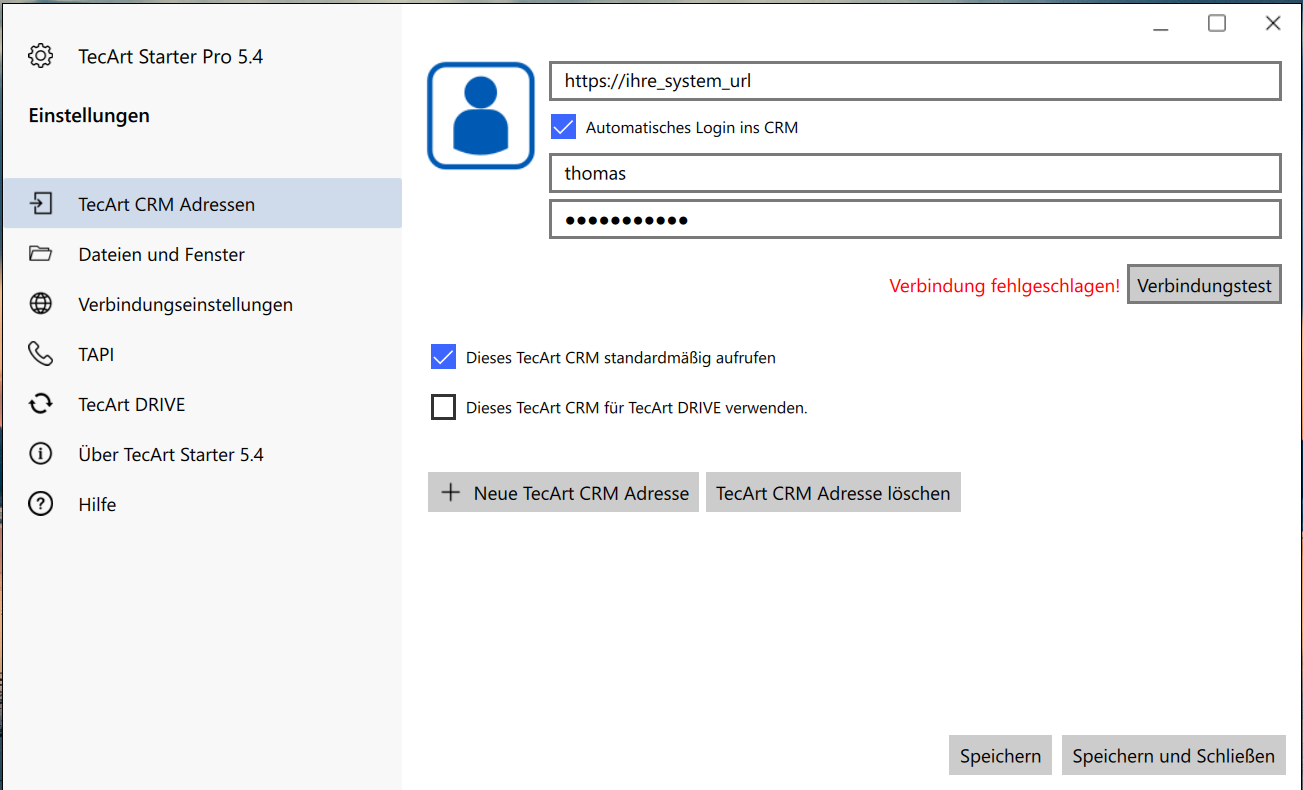Click the info icon for Über TecArt Starter
1303x790 pixels.
[x=40, y=454]
